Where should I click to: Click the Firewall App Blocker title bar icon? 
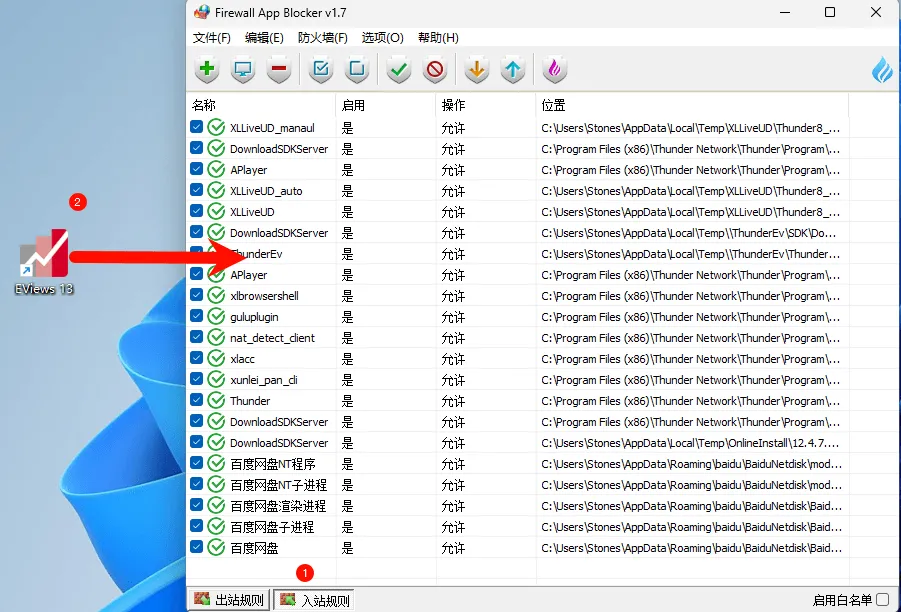click(202, 12)
